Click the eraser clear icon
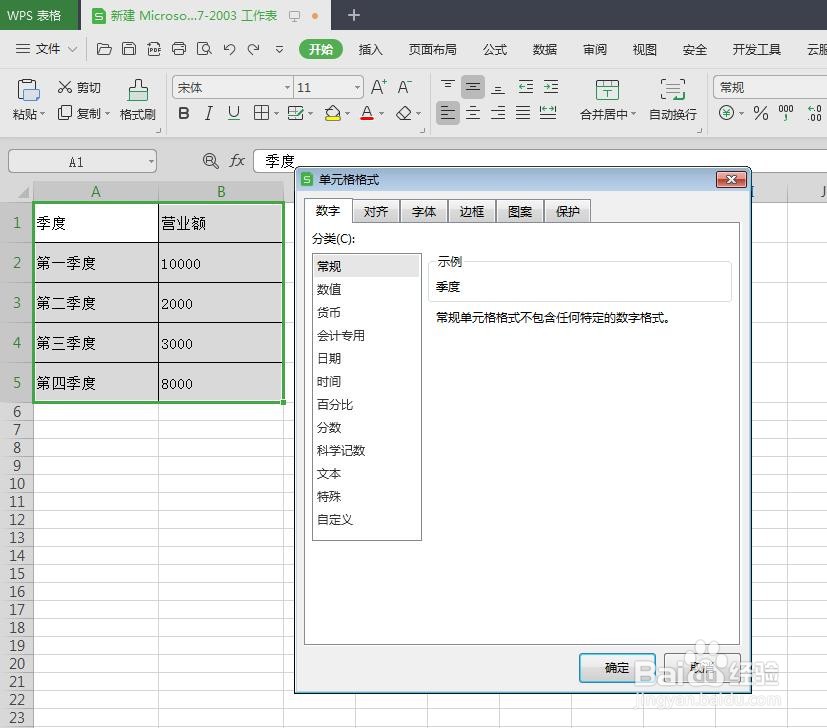 404,113
